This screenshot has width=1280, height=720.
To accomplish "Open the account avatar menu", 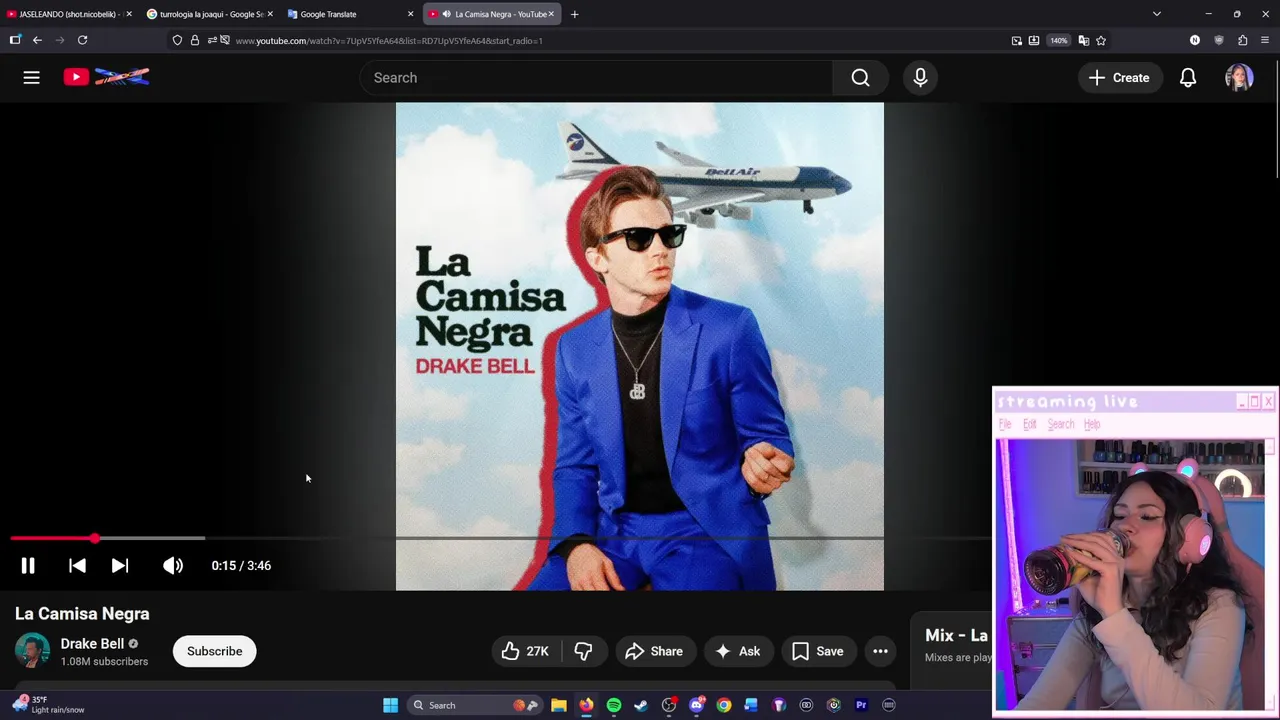I will pos(1239,77).
